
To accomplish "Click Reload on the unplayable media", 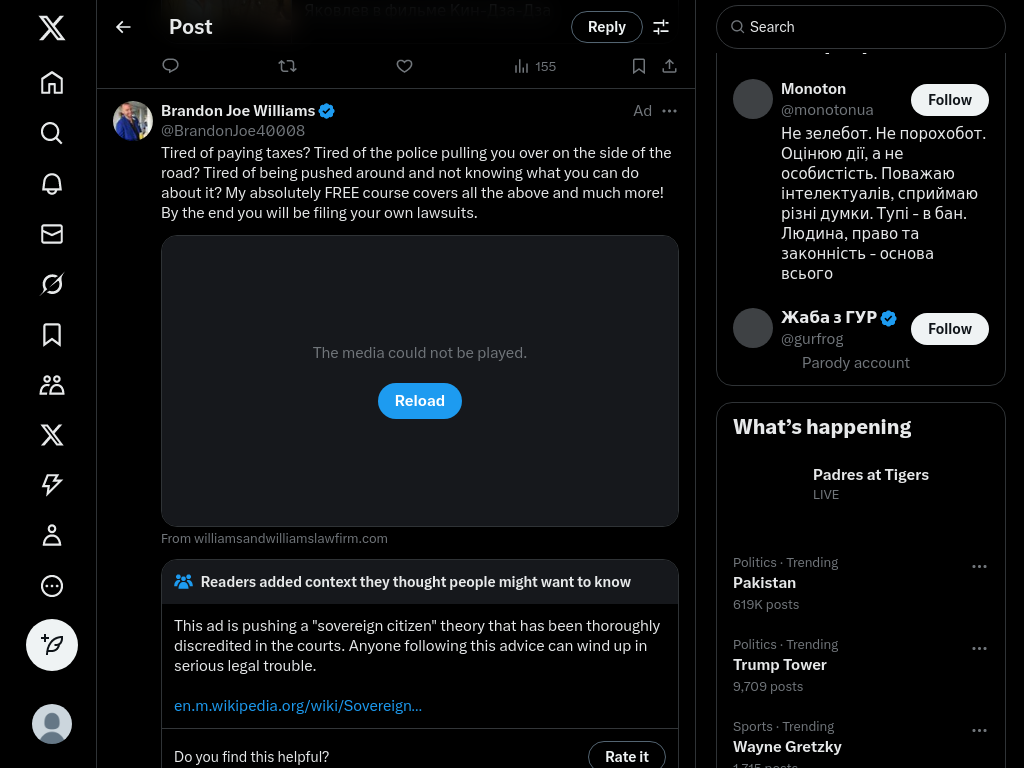I will coord(420,401).
